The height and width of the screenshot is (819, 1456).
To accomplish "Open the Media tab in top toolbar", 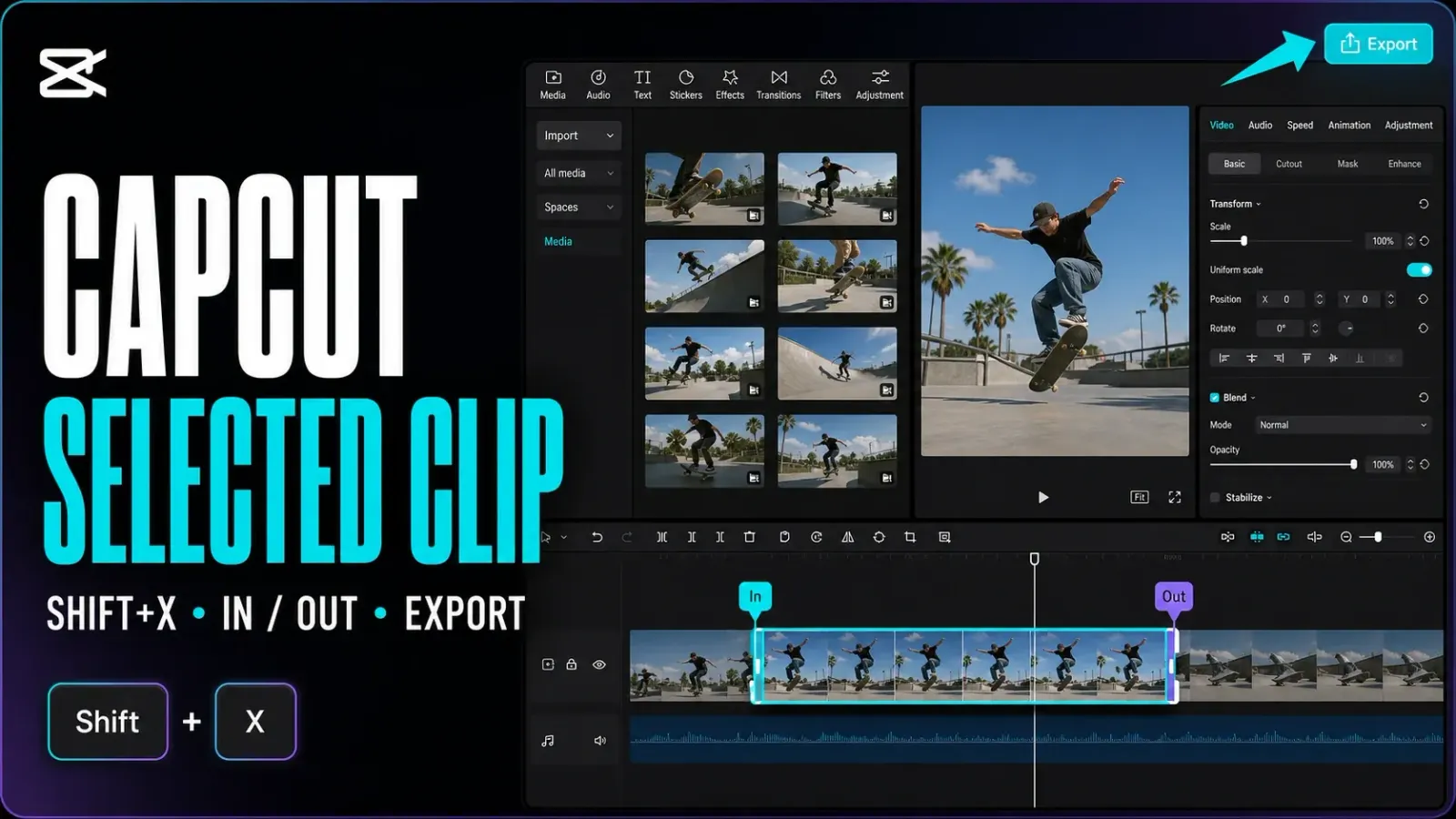I will 552,85.
